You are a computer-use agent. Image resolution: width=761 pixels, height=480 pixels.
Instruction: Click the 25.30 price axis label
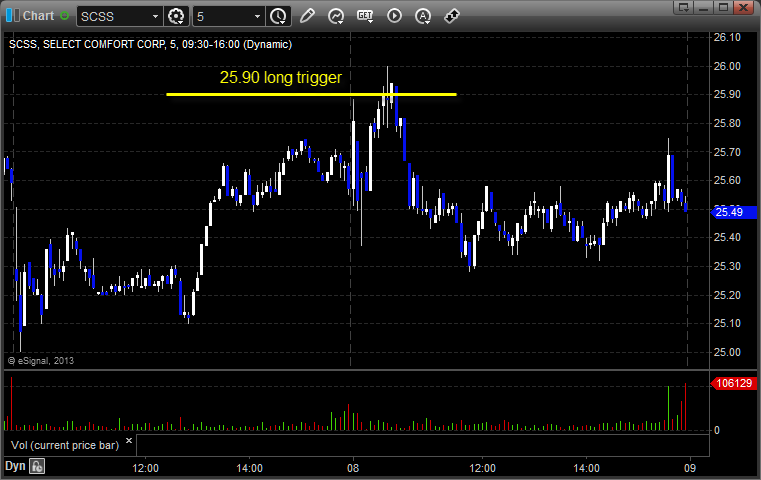[x=727, y=266]
